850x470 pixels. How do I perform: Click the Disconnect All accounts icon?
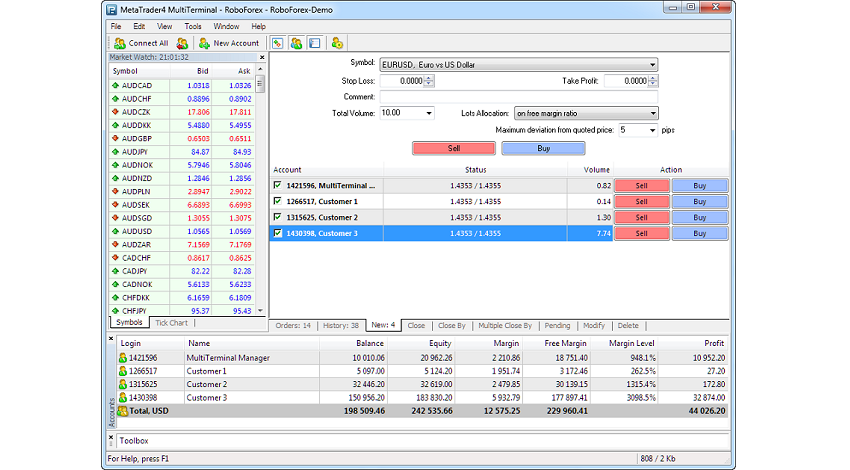point(182,43)
